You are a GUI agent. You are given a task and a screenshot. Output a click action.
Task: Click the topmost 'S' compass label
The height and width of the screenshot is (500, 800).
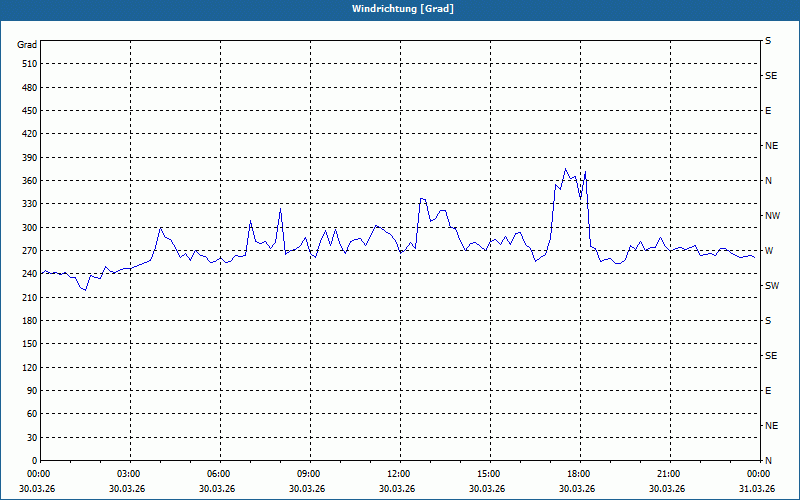tap(768, 41)
